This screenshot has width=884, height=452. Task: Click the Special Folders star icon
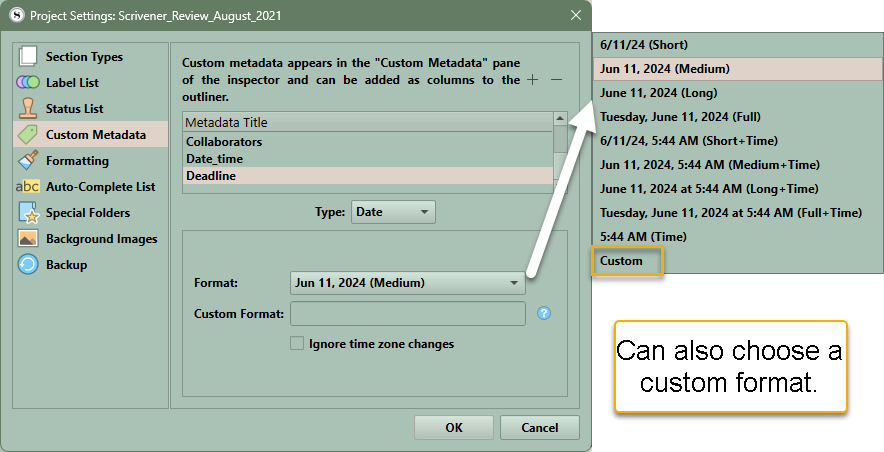click(28, 212)
